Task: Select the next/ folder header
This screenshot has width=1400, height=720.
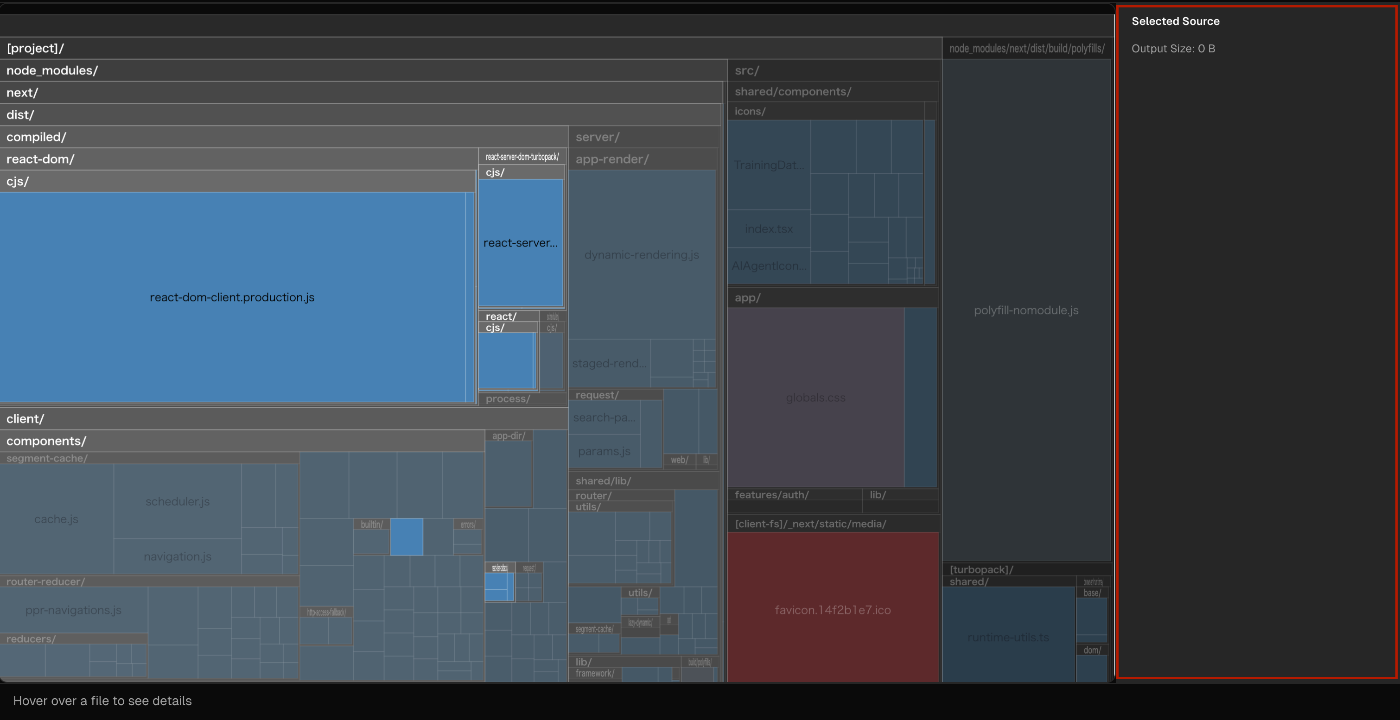Action: 361,92
